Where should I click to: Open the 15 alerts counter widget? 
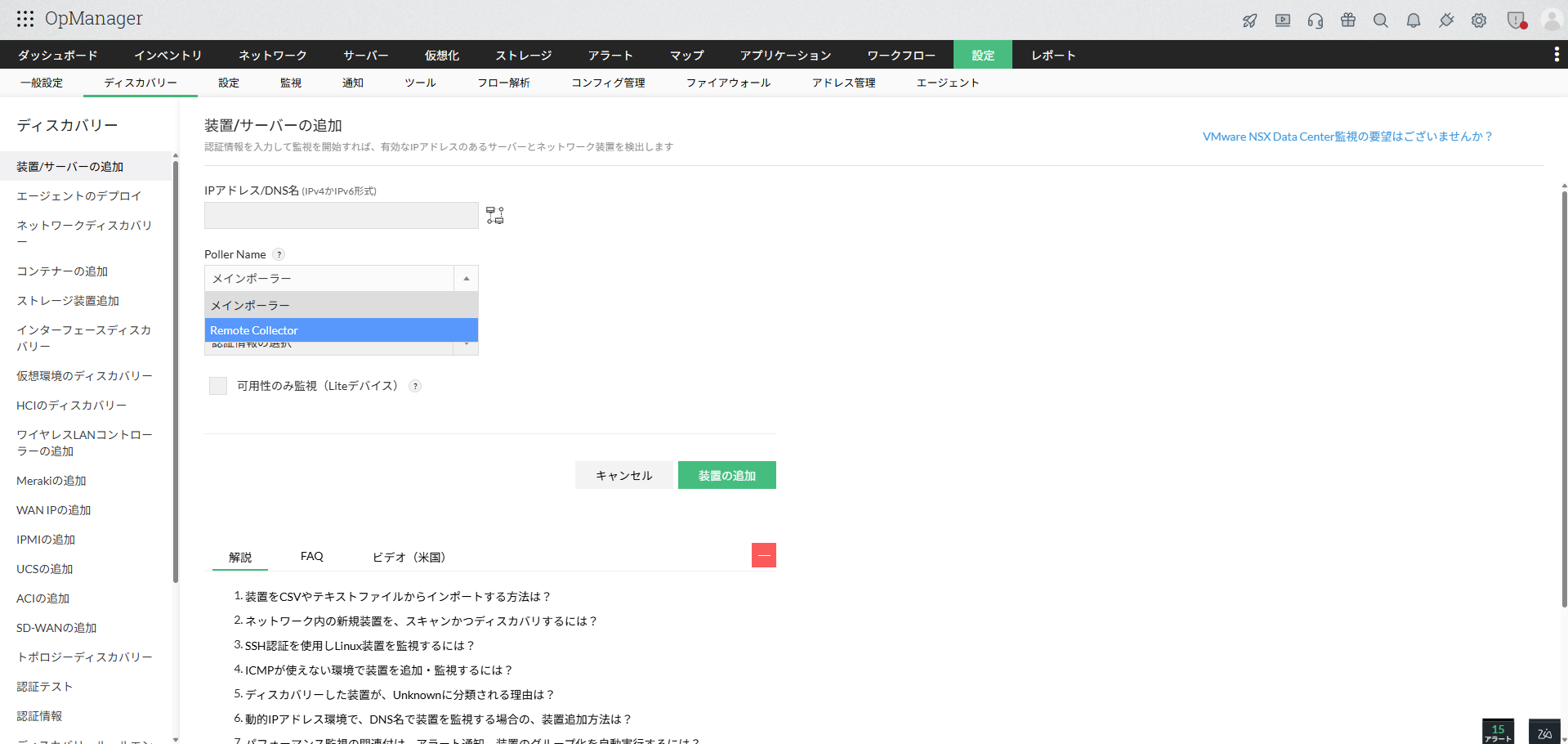pos(1498,732)
